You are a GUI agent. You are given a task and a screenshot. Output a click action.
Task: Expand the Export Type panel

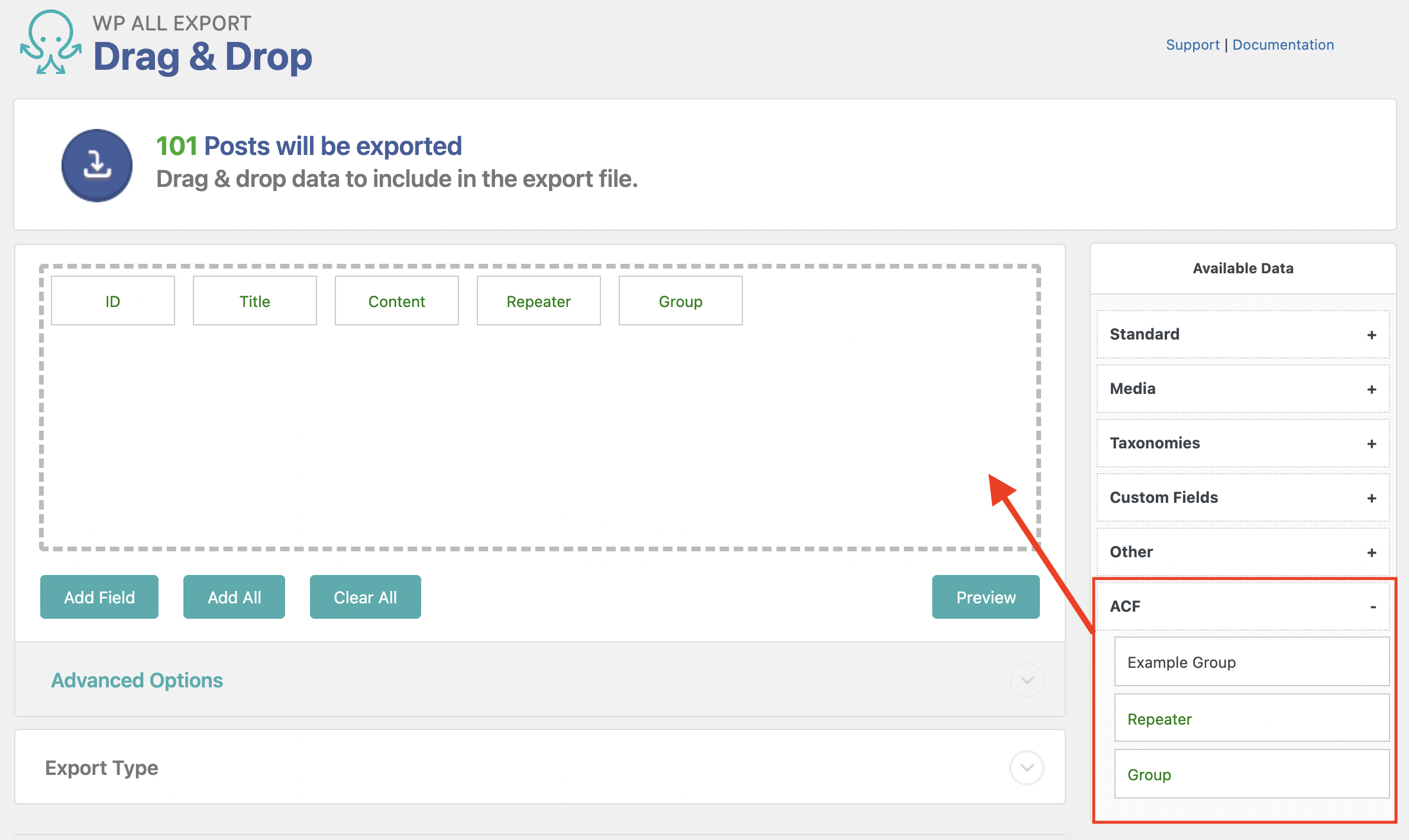click(x=1026, y=767)
